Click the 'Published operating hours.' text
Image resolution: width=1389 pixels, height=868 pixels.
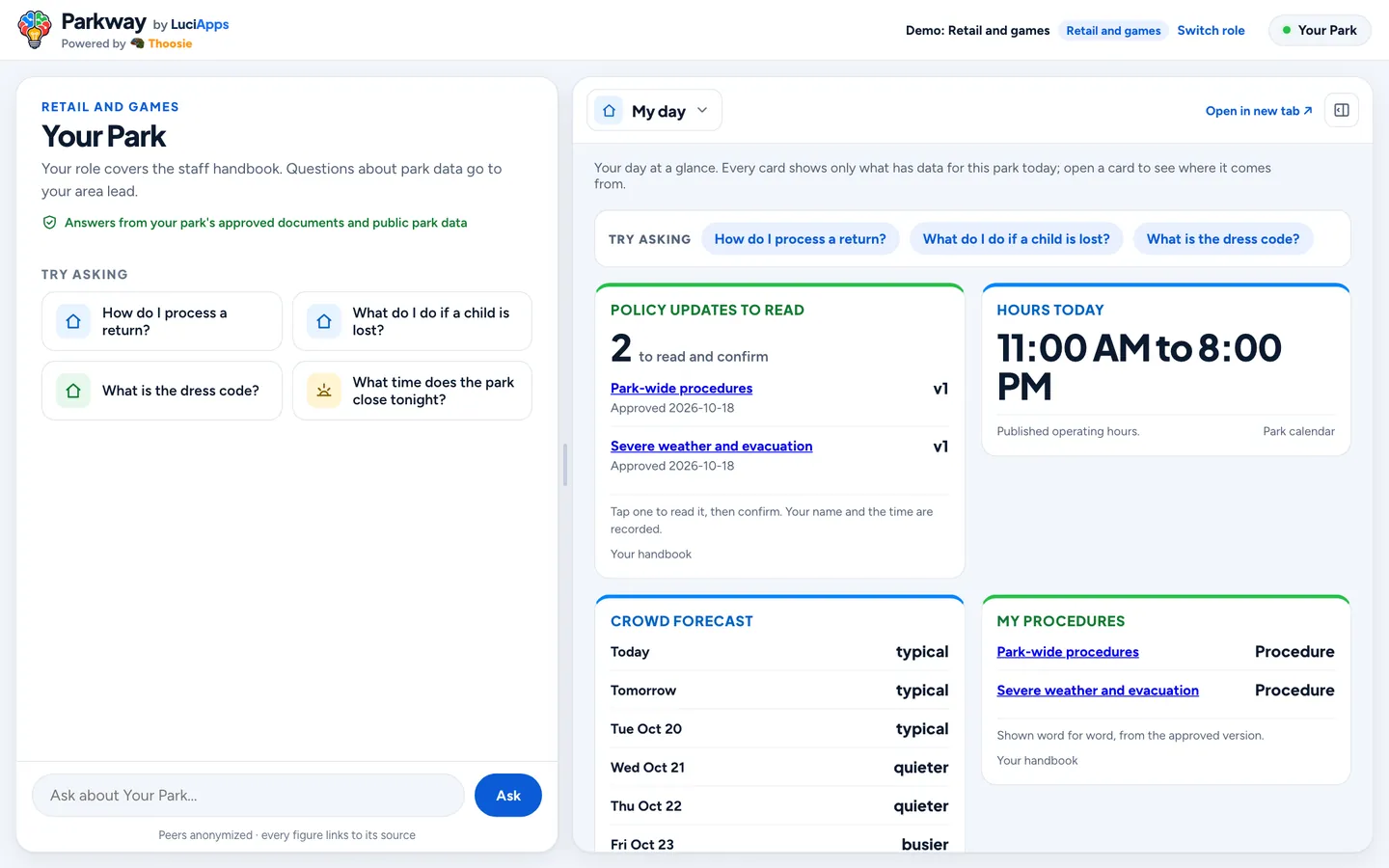(1068, 431)
